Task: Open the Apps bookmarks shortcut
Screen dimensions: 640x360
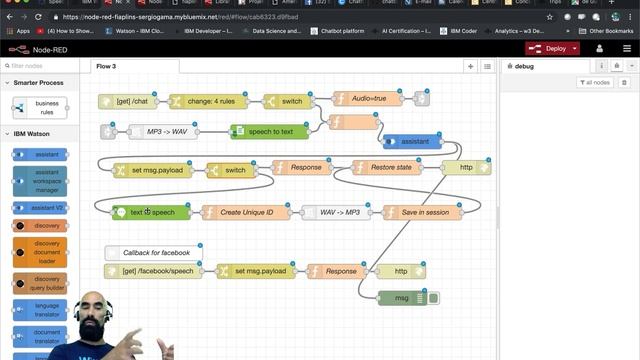Action: click(x=19, y=31)
